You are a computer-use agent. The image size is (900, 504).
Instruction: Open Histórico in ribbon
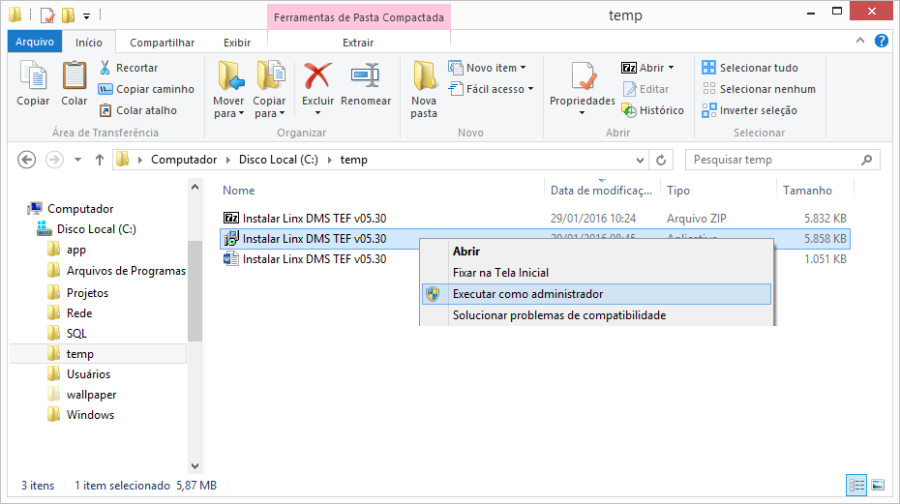pyautogui.click(x=653, y=110)
